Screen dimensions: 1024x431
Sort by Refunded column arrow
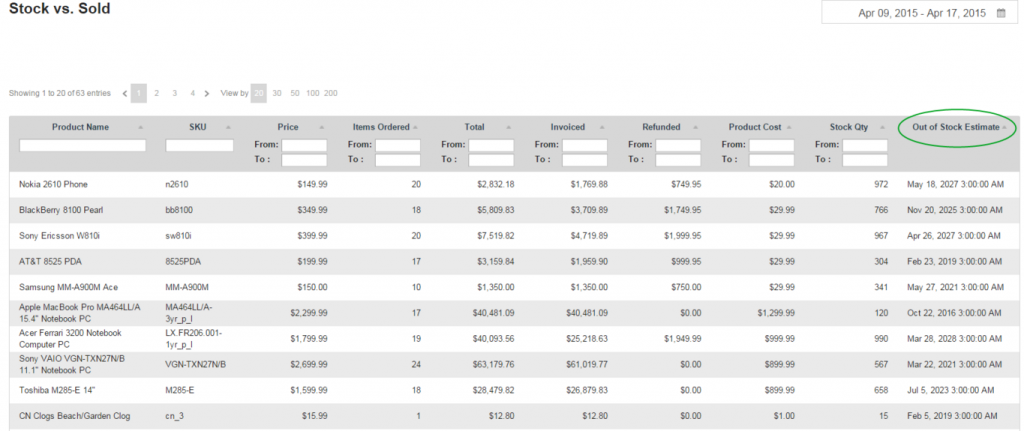[696, 127]
